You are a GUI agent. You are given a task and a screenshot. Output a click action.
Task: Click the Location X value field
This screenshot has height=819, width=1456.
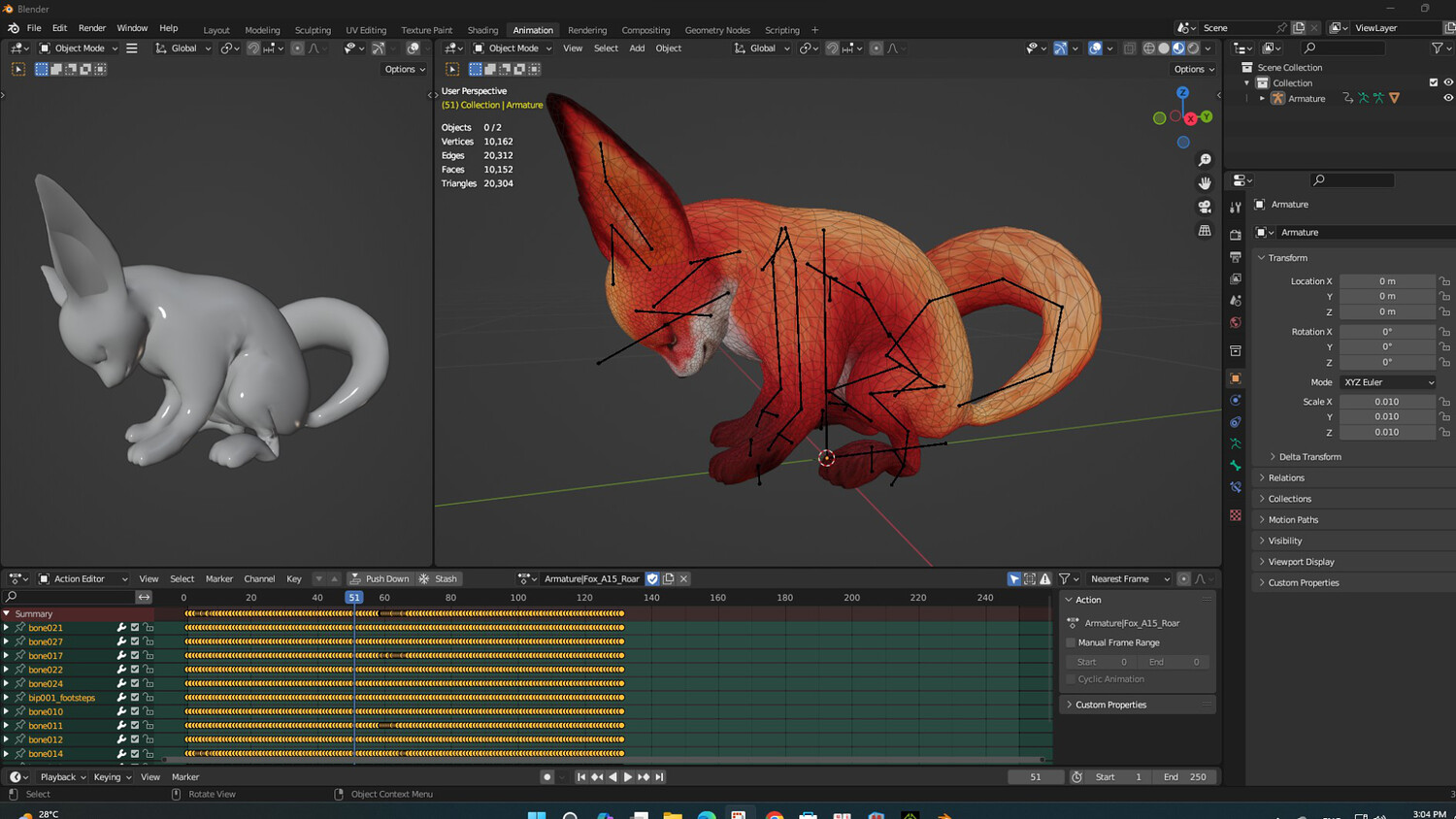(x=1387, y=281)
